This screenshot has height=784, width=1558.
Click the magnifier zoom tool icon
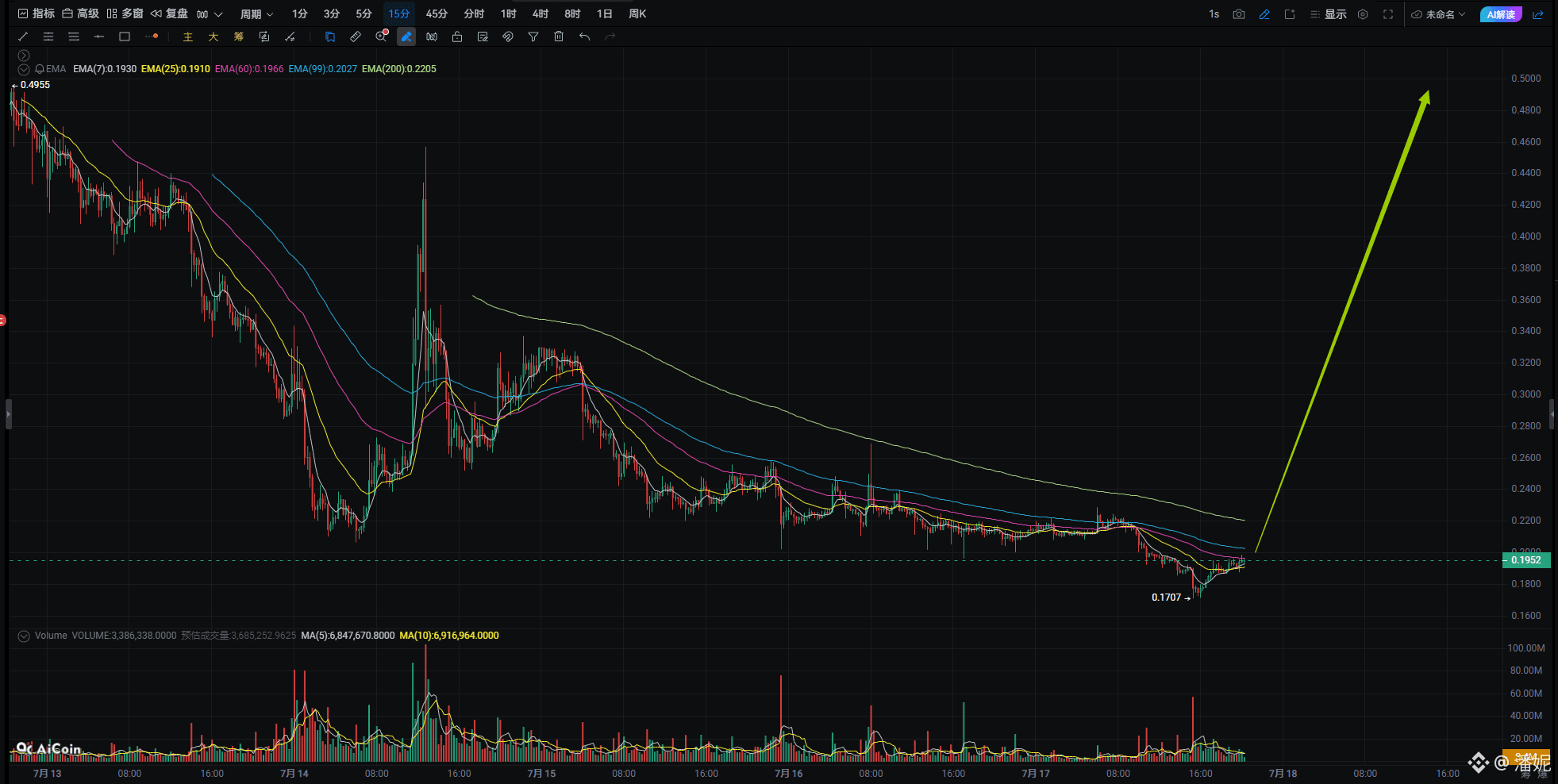click(381, 36)
